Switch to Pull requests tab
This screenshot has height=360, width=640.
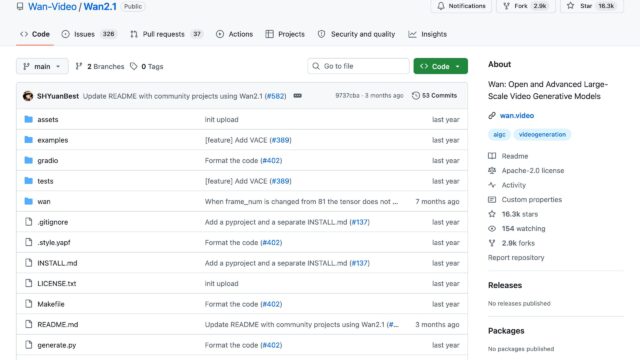pos(166,34)
